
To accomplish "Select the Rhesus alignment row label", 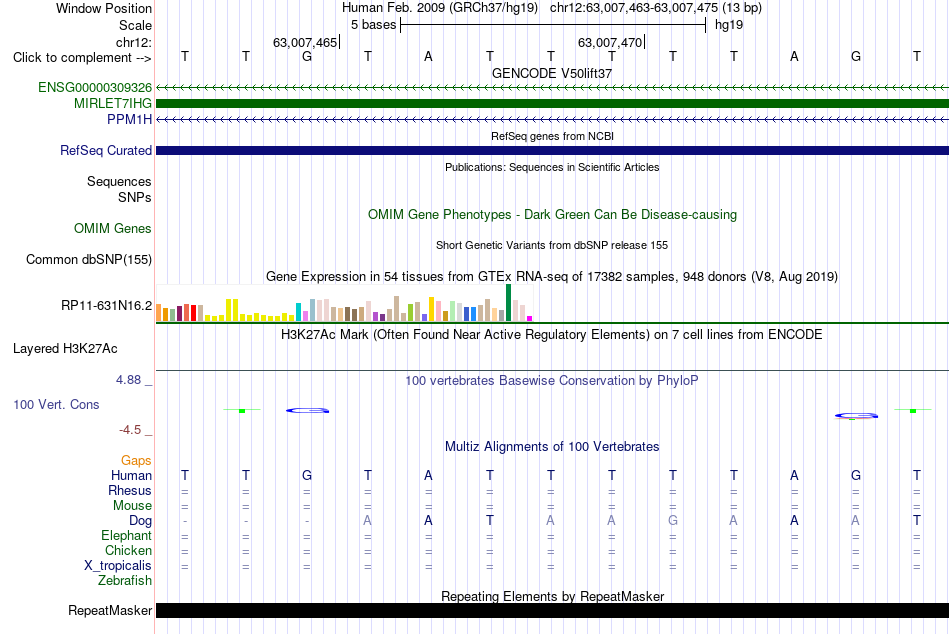I will 130,490.
